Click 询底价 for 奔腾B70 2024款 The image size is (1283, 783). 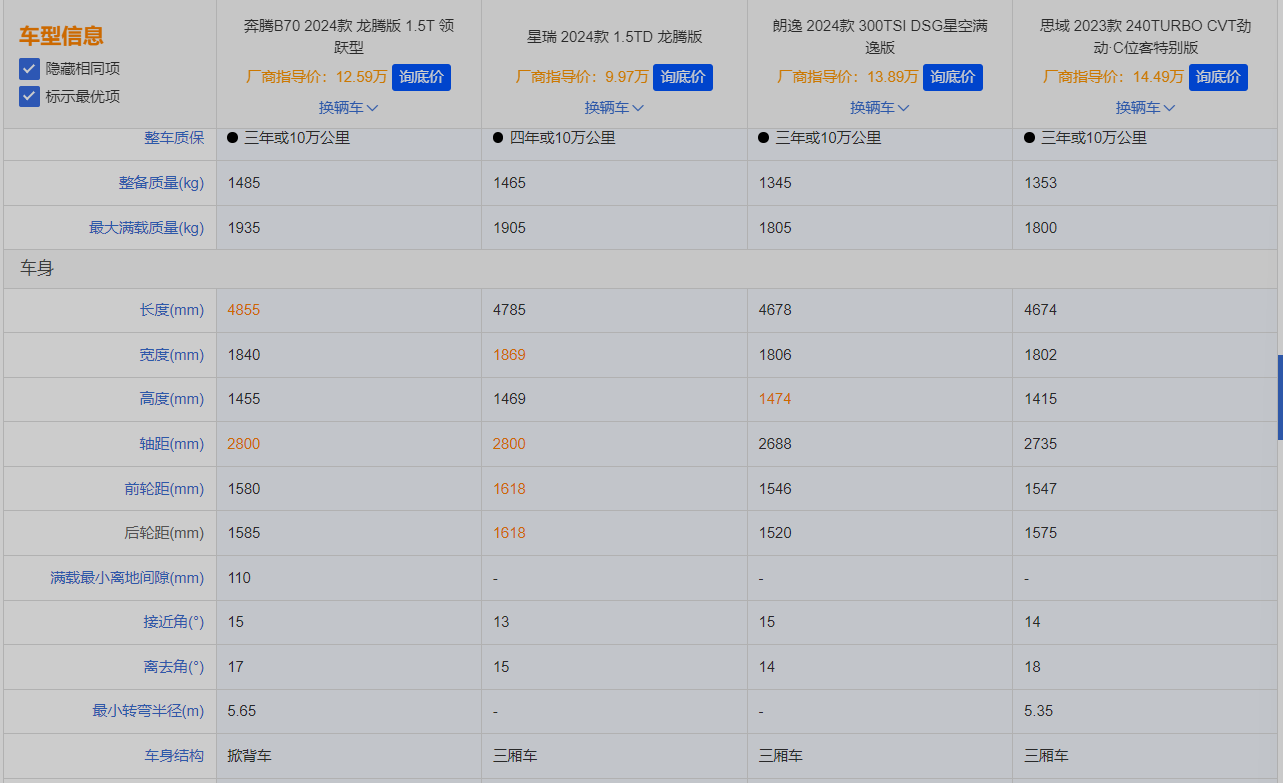[x=421, y=77]
